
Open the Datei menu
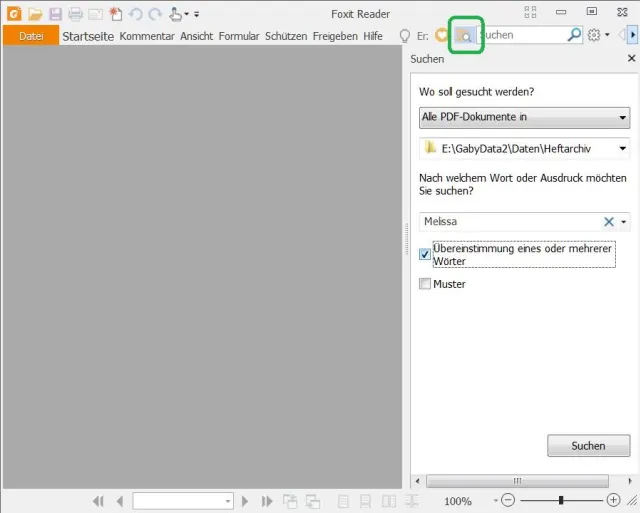click(x=31, y=36)
